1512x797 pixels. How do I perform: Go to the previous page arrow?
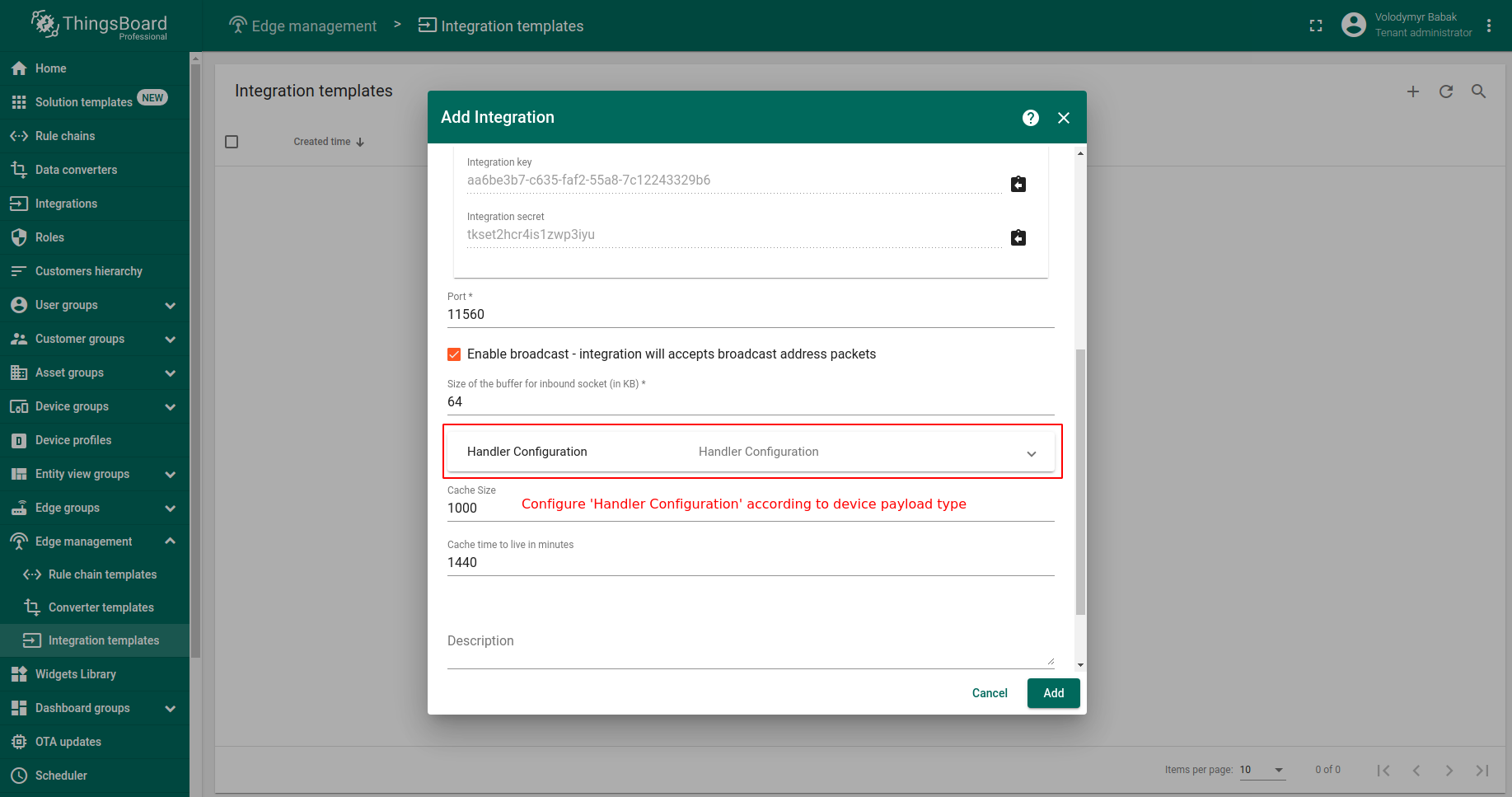(x=1416, y=771)
